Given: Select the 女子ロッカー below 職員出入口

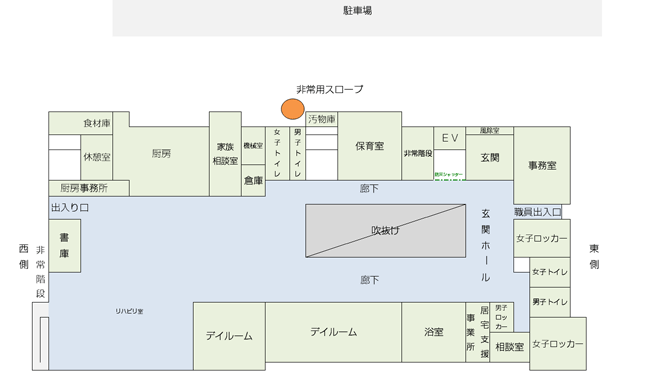Looking at the screenshot, I should pos(542,238).
